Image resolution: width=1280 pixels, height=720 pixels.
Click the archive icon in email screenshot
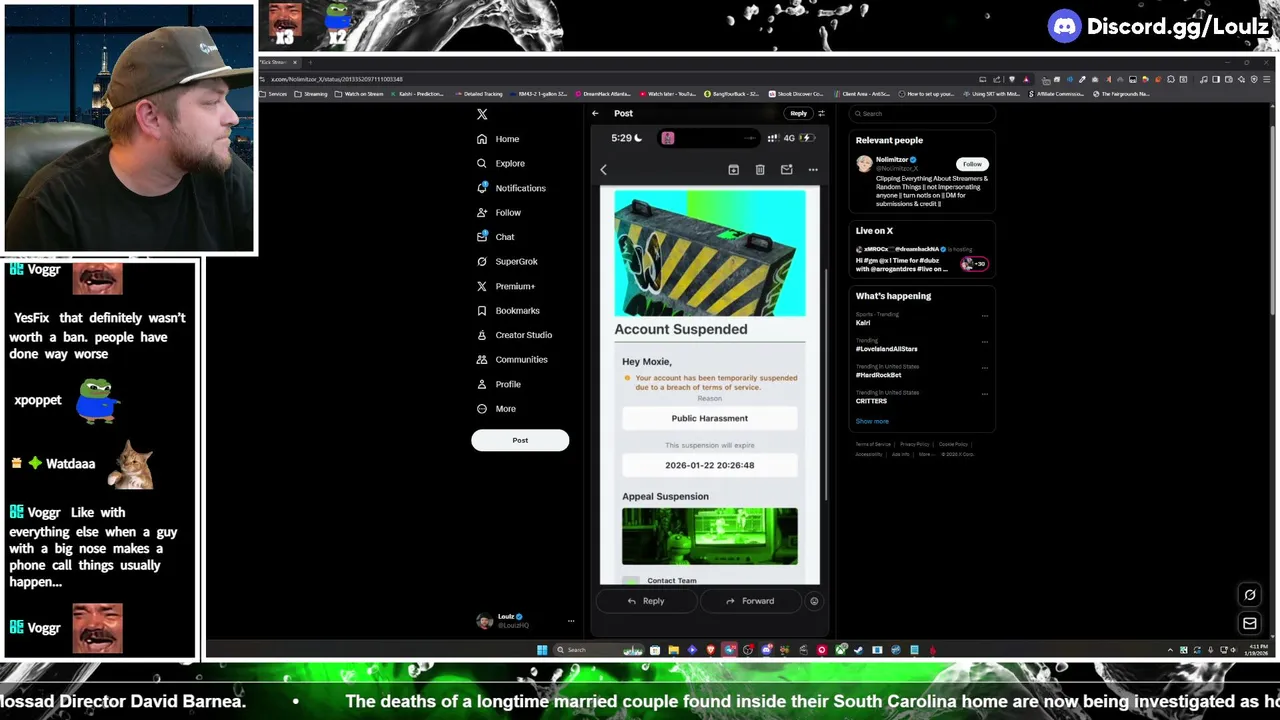pyautogui.click(x=733, y=170)
